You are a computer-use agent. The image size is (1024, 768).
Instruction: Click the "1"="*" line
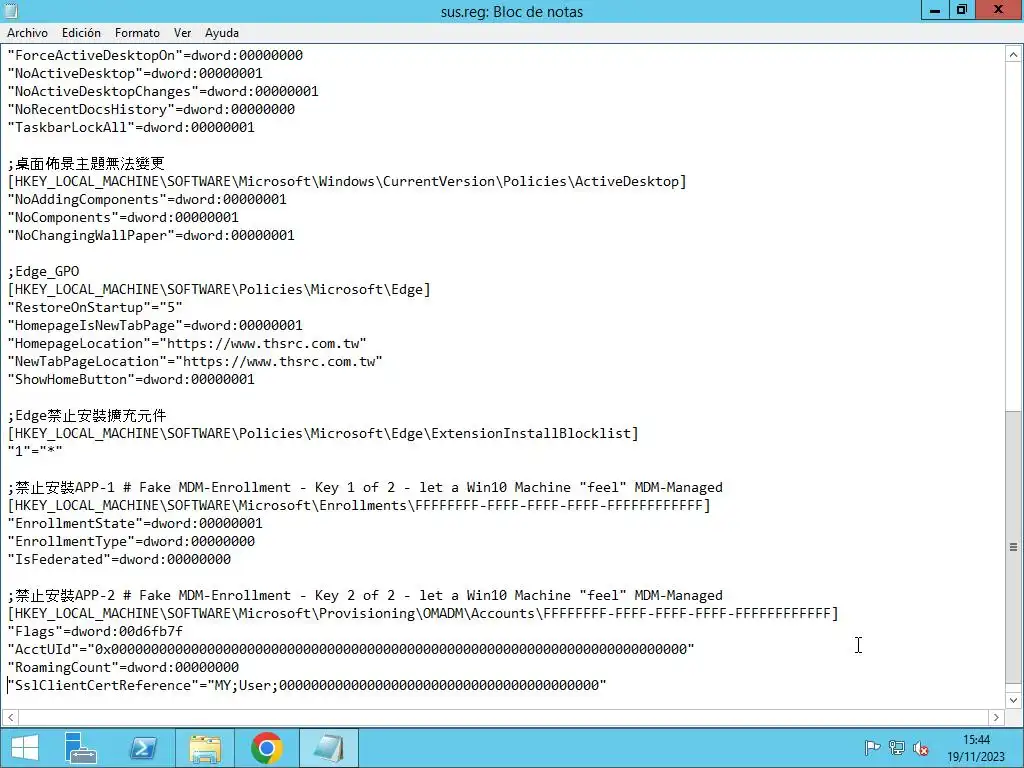click(35, 451)
